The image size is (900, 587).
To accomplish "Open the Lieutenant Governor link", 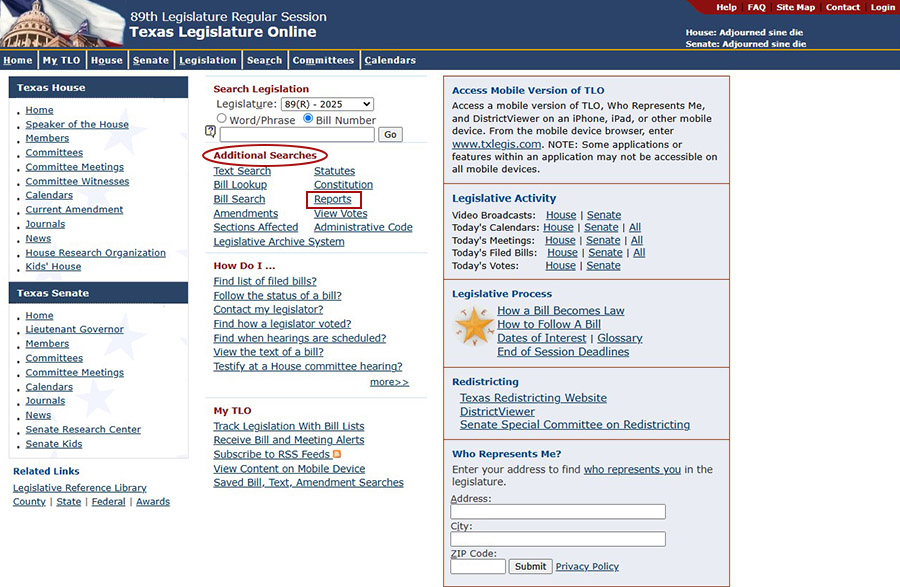I will [75, 329].
